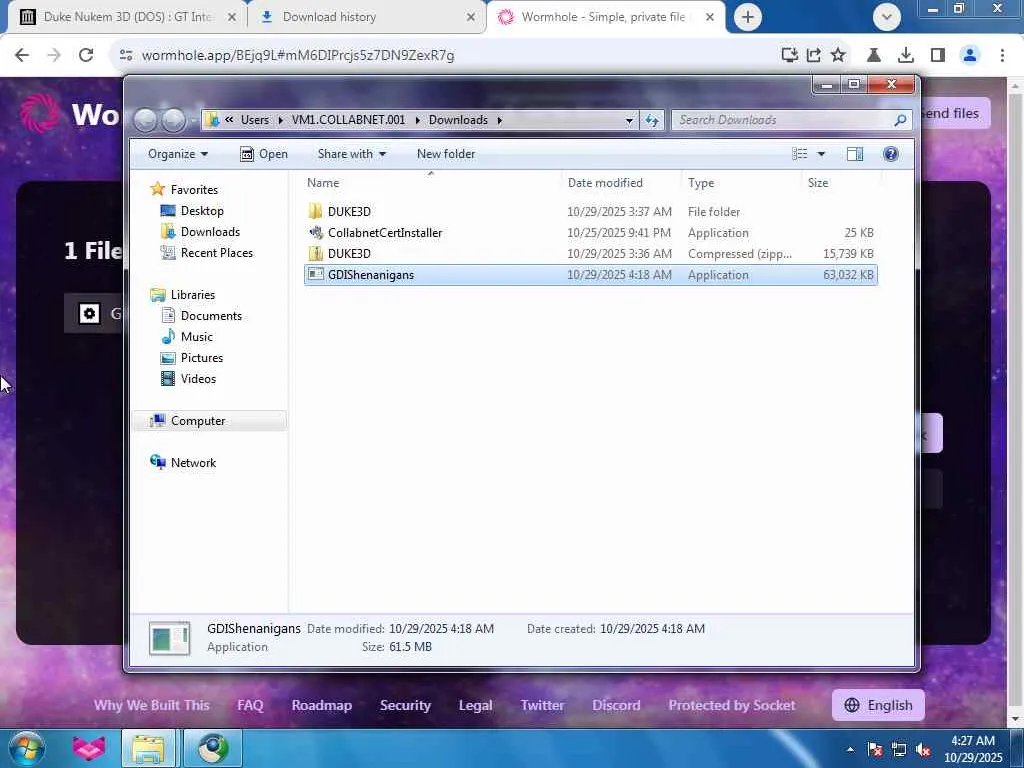The image size is (1024, 768).
Task: Open Desktop in the navigation pane
Action: 202,211
